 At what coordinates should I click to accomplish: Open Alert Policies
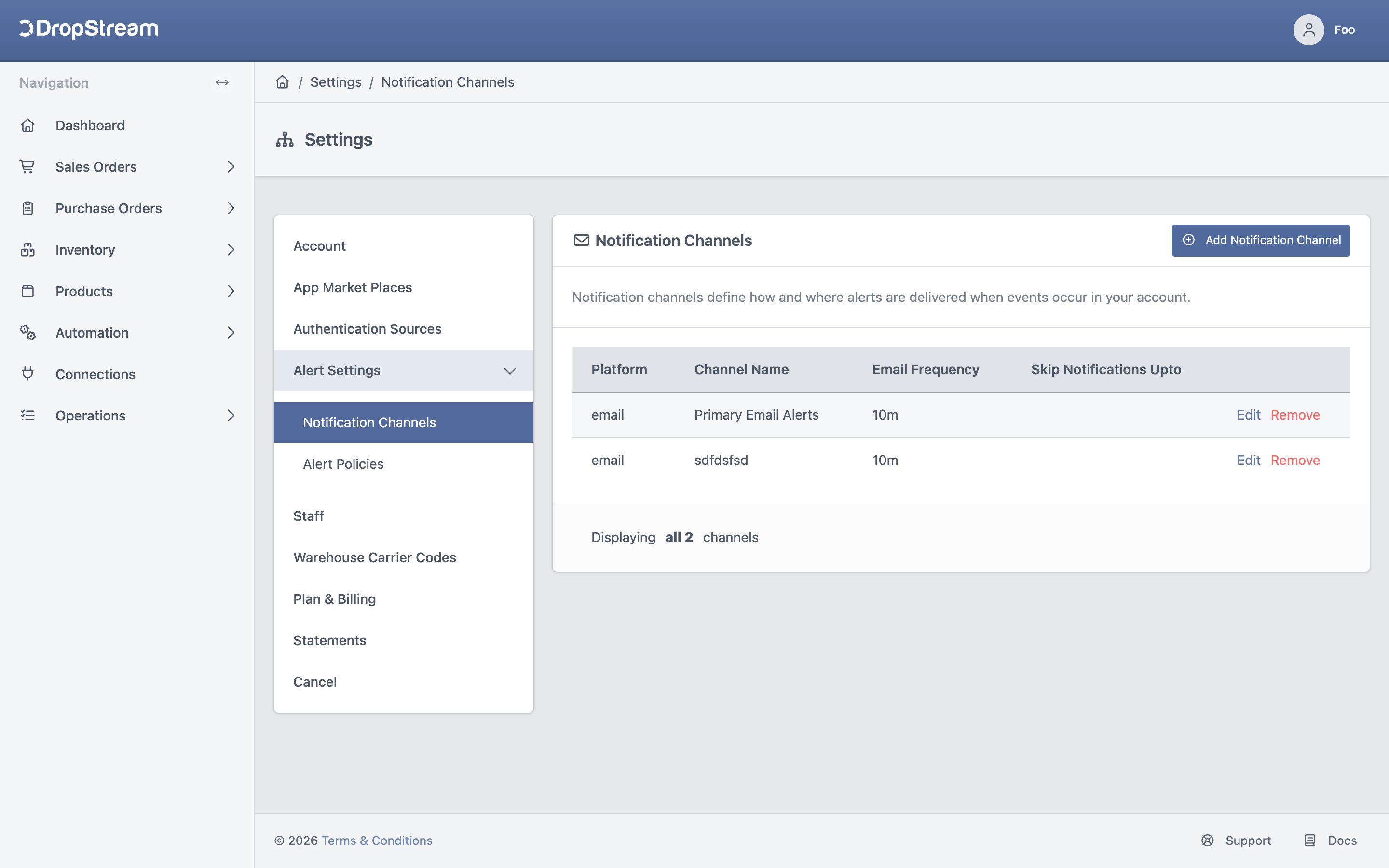(x=343, y=464)
